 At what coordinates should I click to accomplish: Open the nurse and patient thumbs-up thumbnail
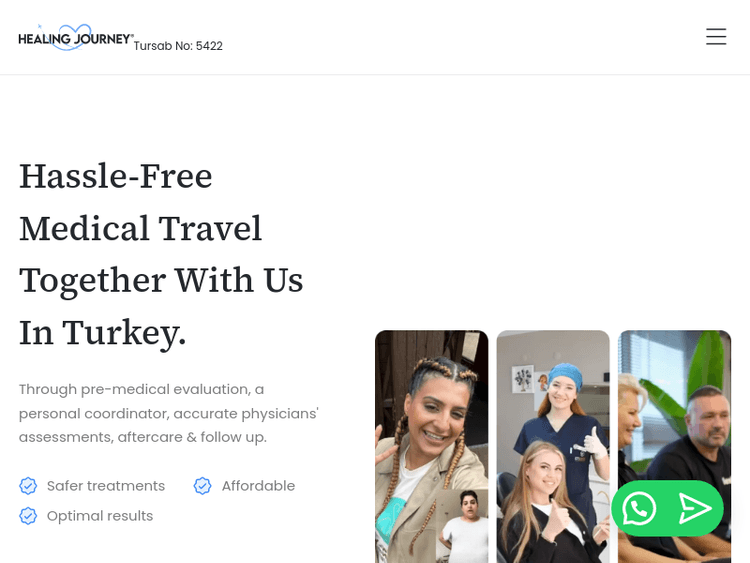coord(553,446)
